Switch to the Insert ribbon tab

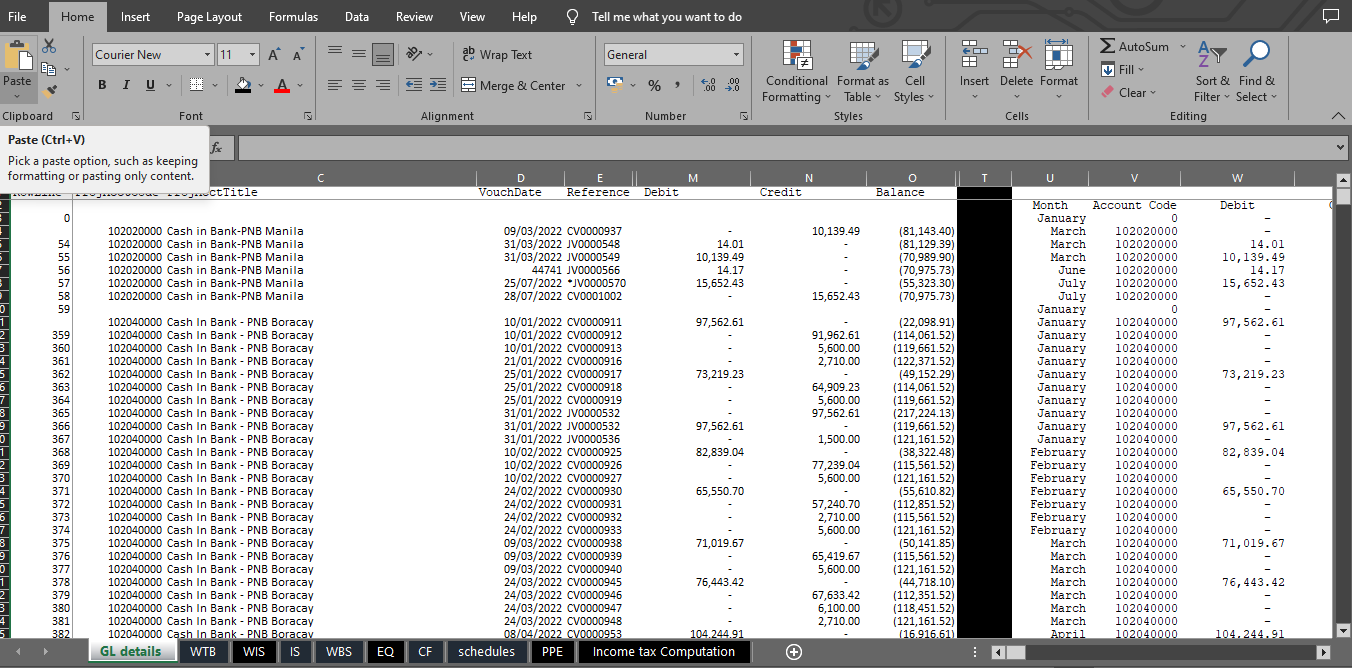[136, 17]
